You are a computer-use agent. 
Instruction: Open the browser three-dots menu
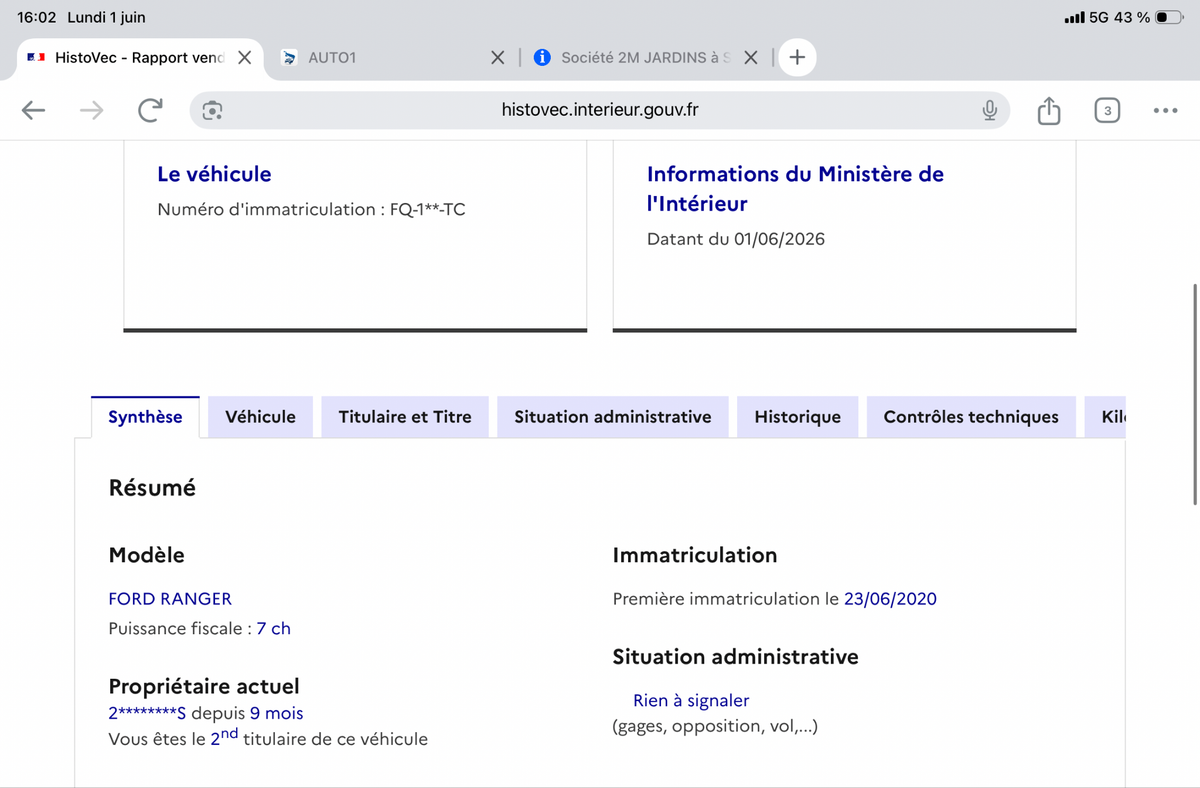coord(1165,111)
